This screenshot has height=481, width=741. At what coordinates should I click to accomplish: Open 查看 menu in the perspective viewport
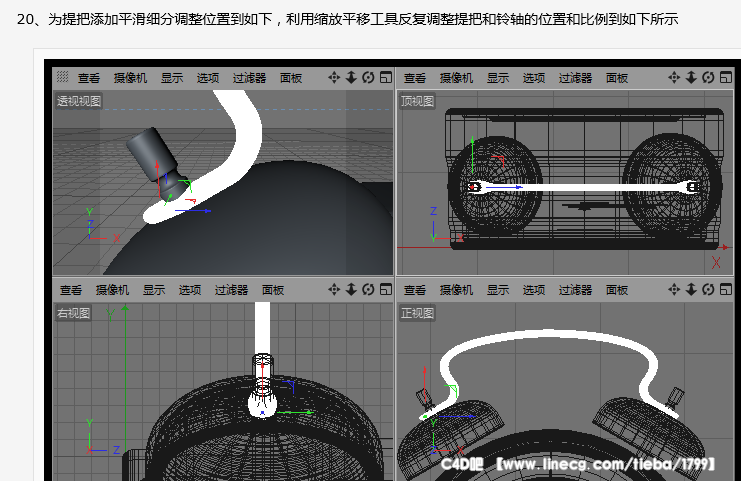[x=89, y=78]
